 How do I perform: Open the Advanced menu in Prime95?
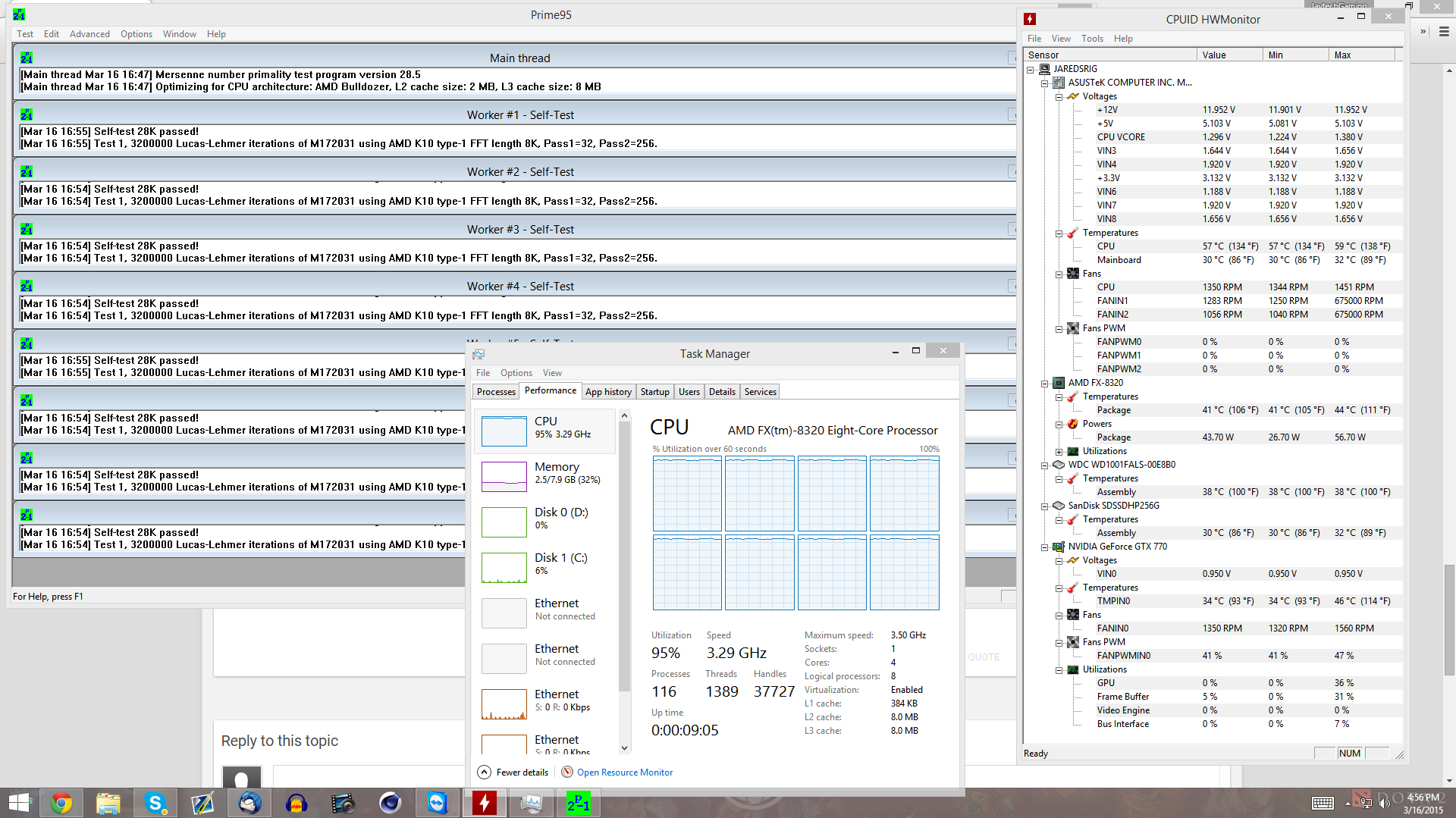[x=89, y=34]
